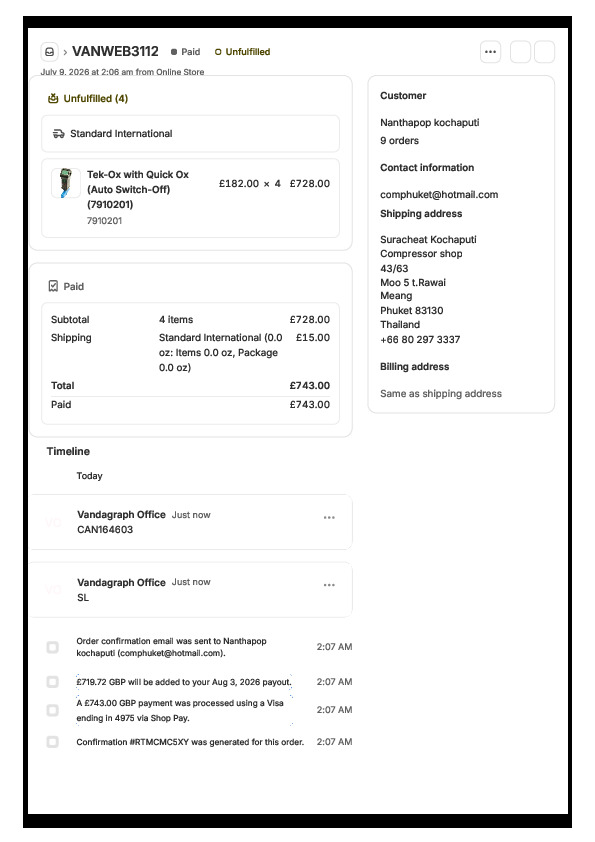The image size is (595, 842).
Task: Click the Unfulfilled (4) box icon
Action: click(53, 98)
